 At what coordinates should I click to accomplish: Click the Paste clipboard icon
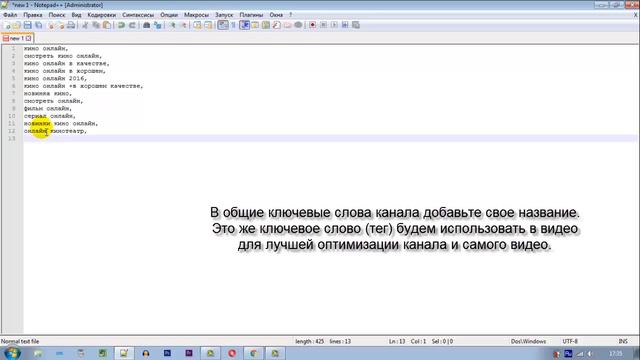(107, 25)
